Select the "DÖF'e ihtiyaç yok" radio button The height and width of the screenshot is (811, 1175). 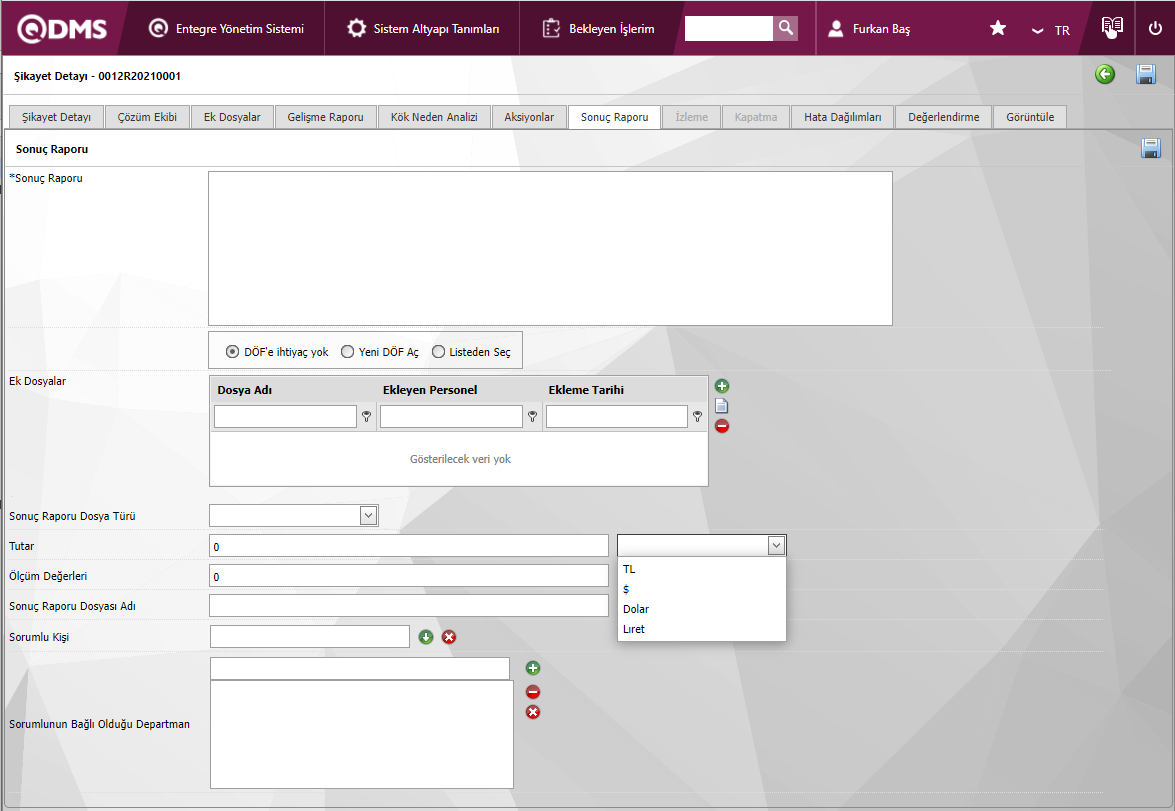pos(233,352)
